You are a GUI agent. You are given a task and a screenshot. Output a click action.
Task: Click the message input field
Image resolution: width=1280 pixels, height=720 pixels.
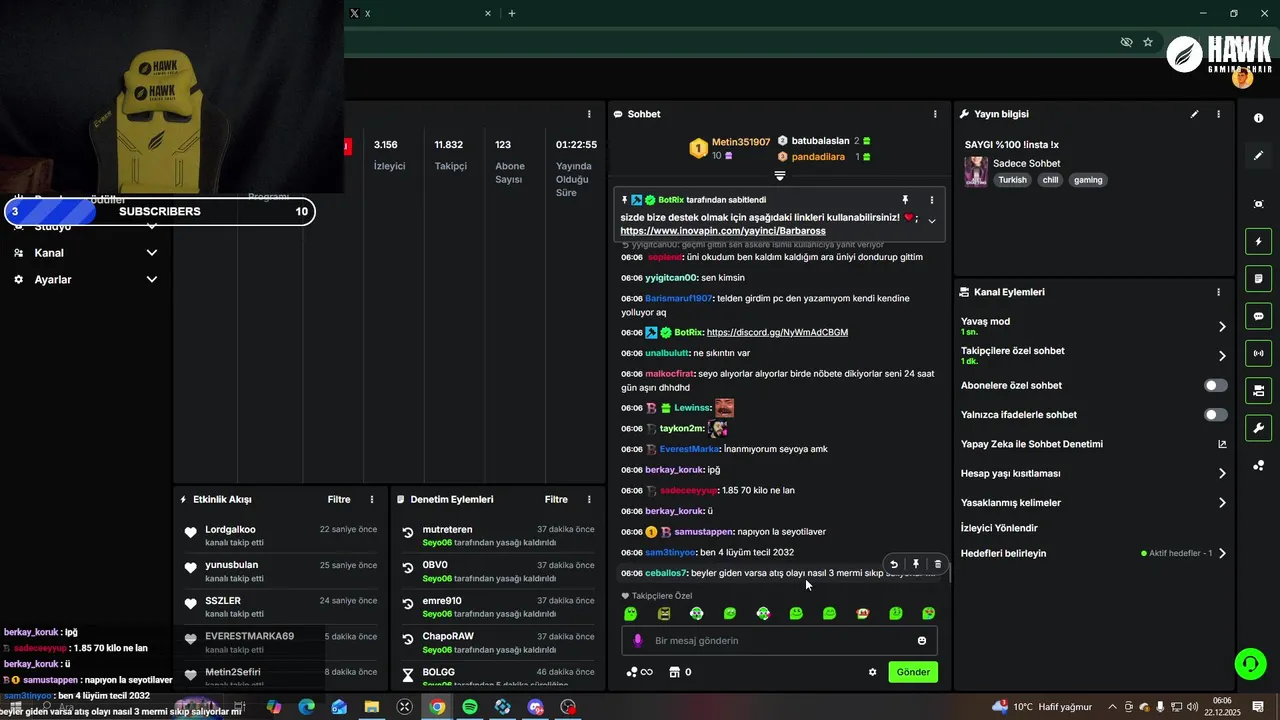780,640
